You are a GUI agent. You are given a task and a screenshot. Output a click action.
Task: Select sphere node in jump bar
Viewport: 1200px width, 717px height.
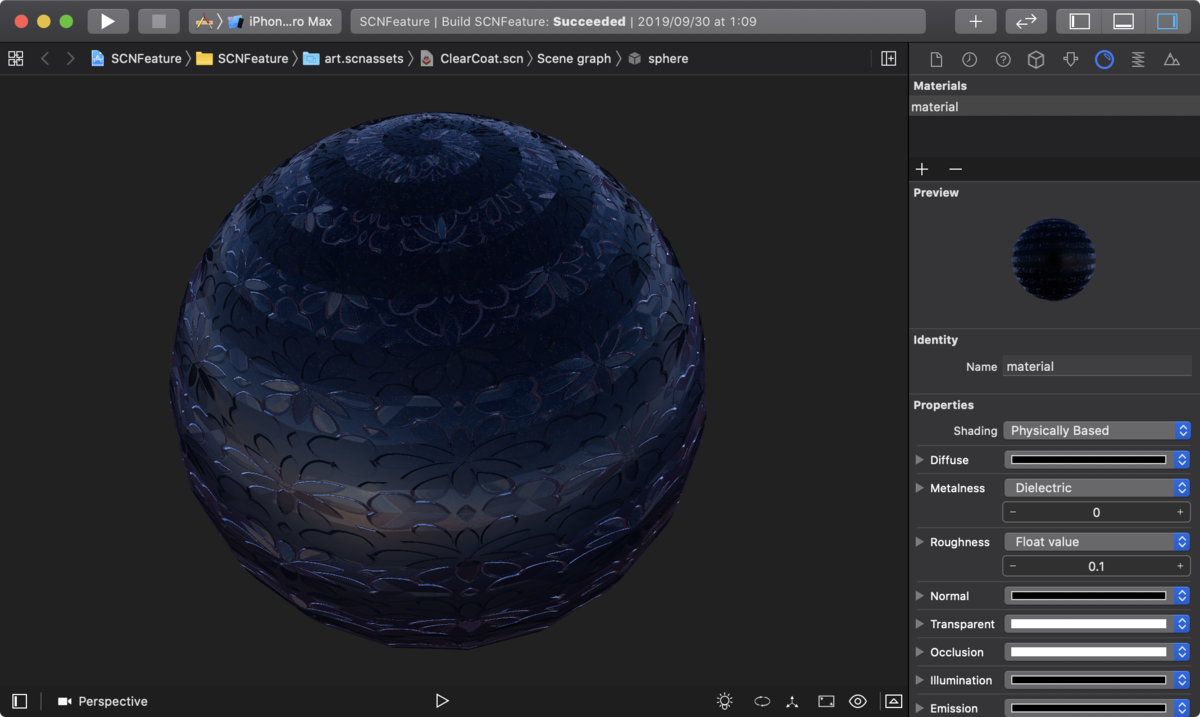(658, 59)
